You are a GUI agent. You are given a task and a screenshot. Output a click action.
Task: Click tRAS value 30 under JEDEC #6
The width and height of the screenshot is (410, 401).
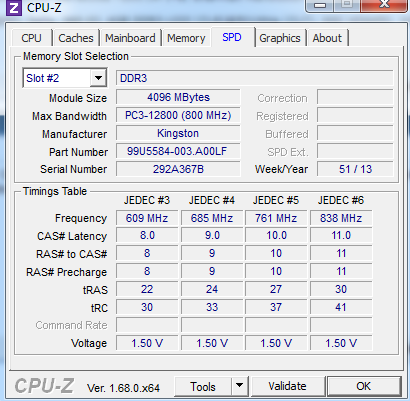[341, 289]
